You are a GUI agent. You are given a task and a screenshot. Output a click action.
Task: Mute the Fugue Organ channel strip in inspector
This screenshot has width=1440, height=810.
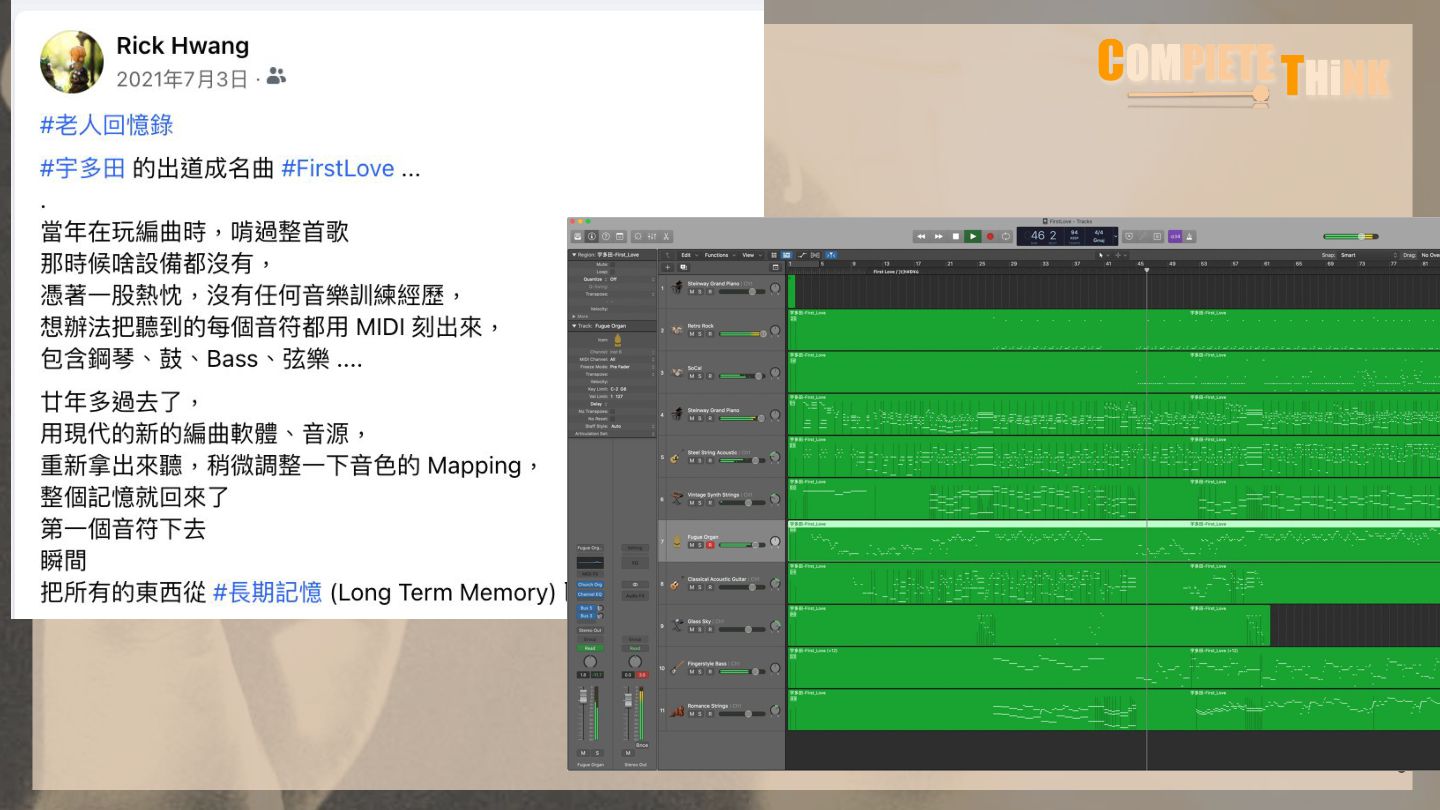[583, 753]
